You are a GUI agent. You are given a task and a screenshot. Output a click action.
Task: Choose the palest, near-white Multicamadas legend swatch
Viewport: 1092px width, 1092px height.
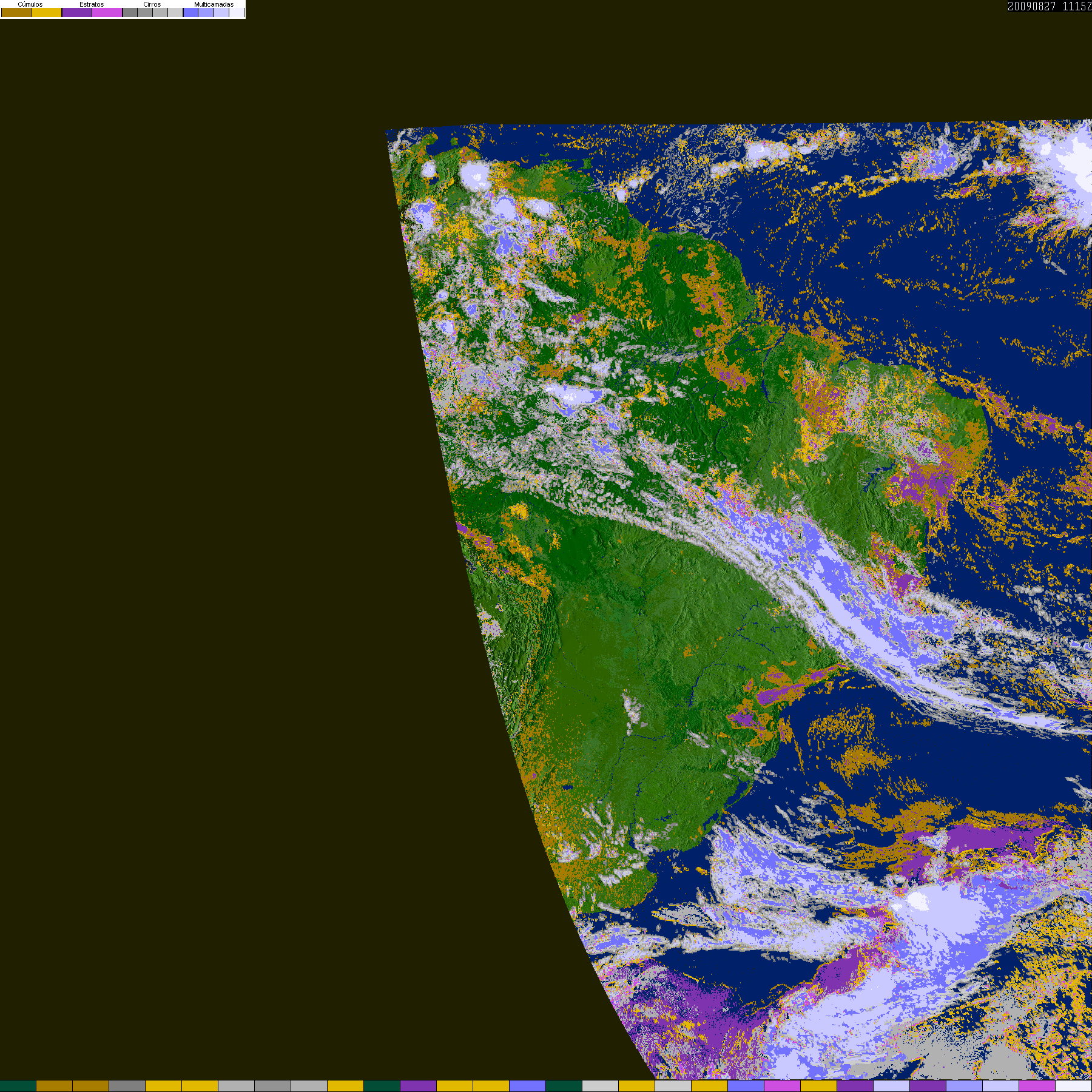click(x=237, y=12)
